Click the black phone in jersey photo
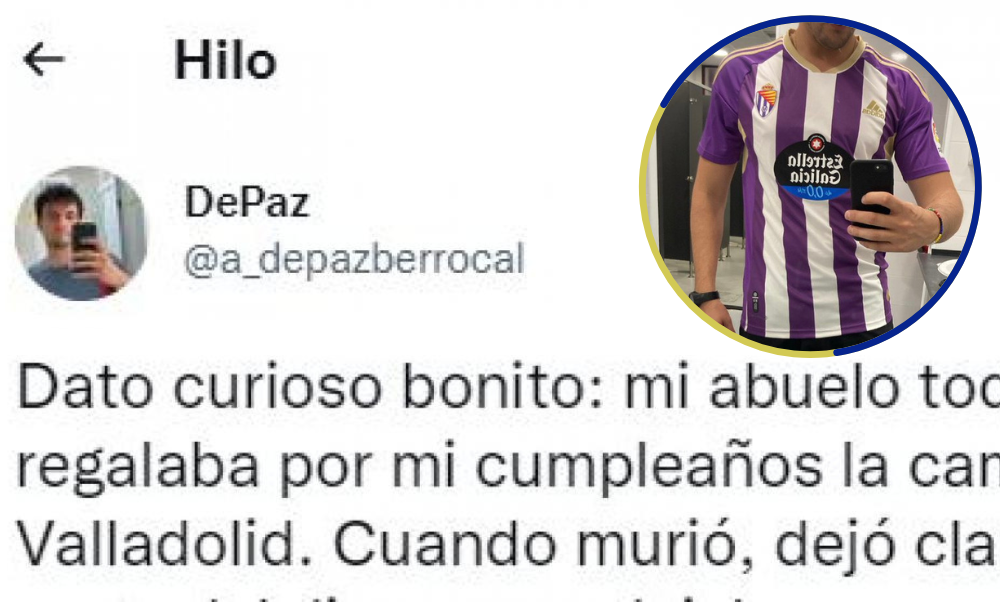Screen dimensions: 1000x602 point(871,190)
